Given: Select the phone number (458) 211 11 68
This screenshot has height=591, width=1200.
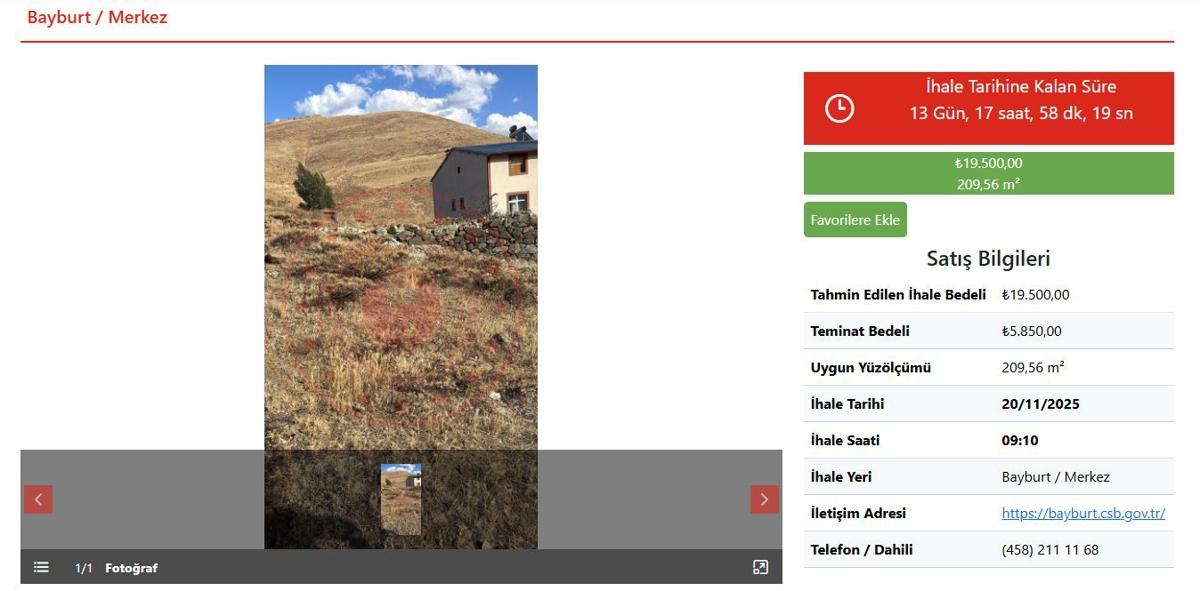Looking at the screenshot, I should (x=1050, y=549).
